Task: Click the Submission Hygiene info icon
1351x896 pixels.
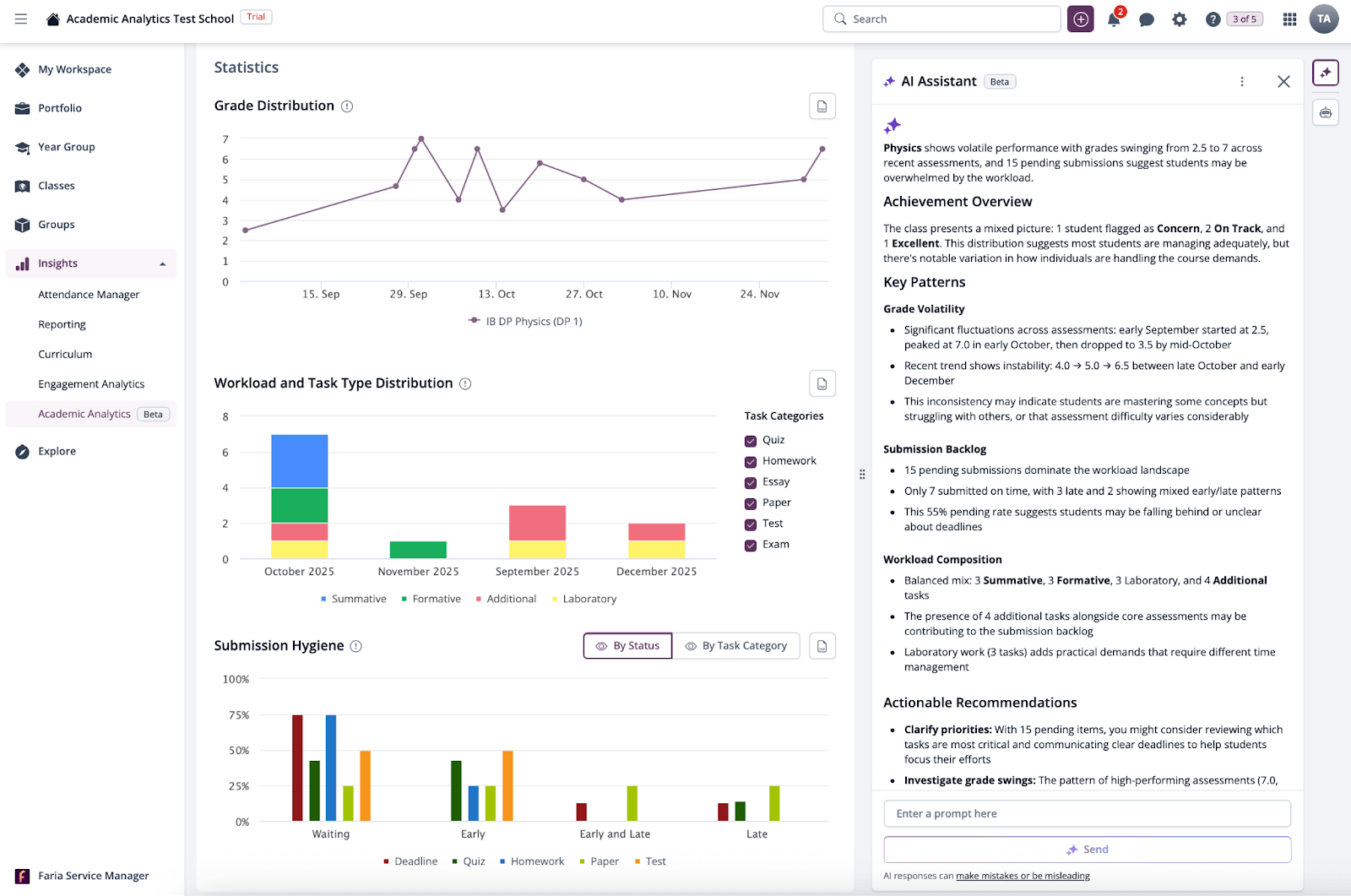Action: click(356, 646)
